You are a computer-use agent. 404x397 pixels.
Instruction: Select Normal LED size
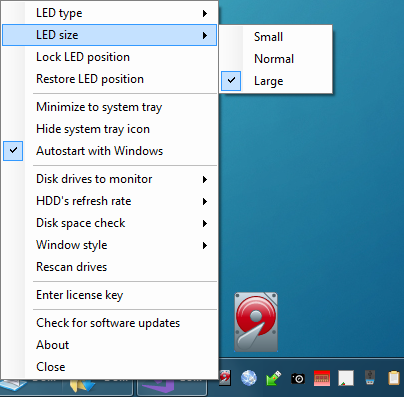click(x=276, y=59)
